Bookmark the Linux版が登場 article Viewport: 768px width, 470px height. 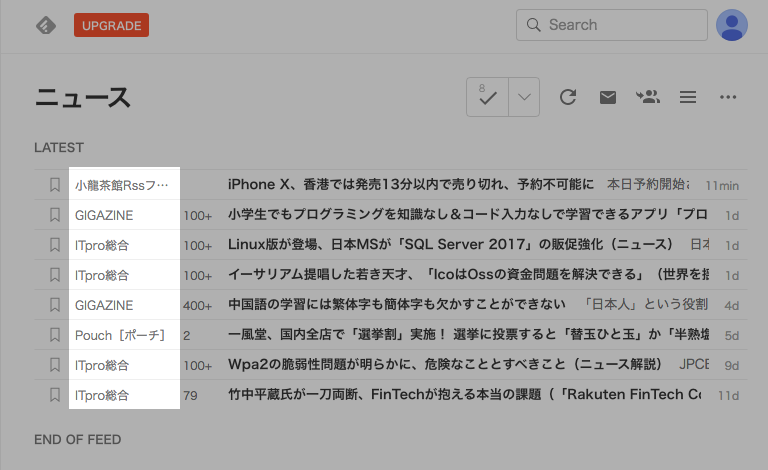click(55, 244)
